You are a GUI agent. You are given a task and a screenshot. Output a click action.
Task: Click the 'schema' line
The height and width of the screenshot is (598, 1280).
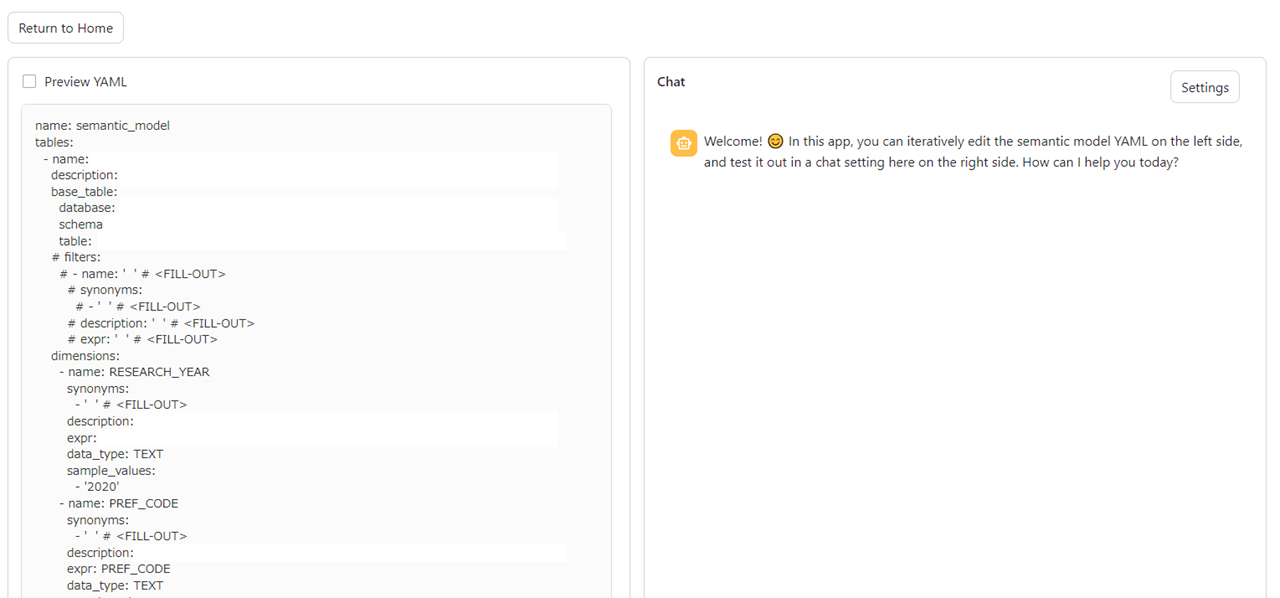[x=81, y=224]
